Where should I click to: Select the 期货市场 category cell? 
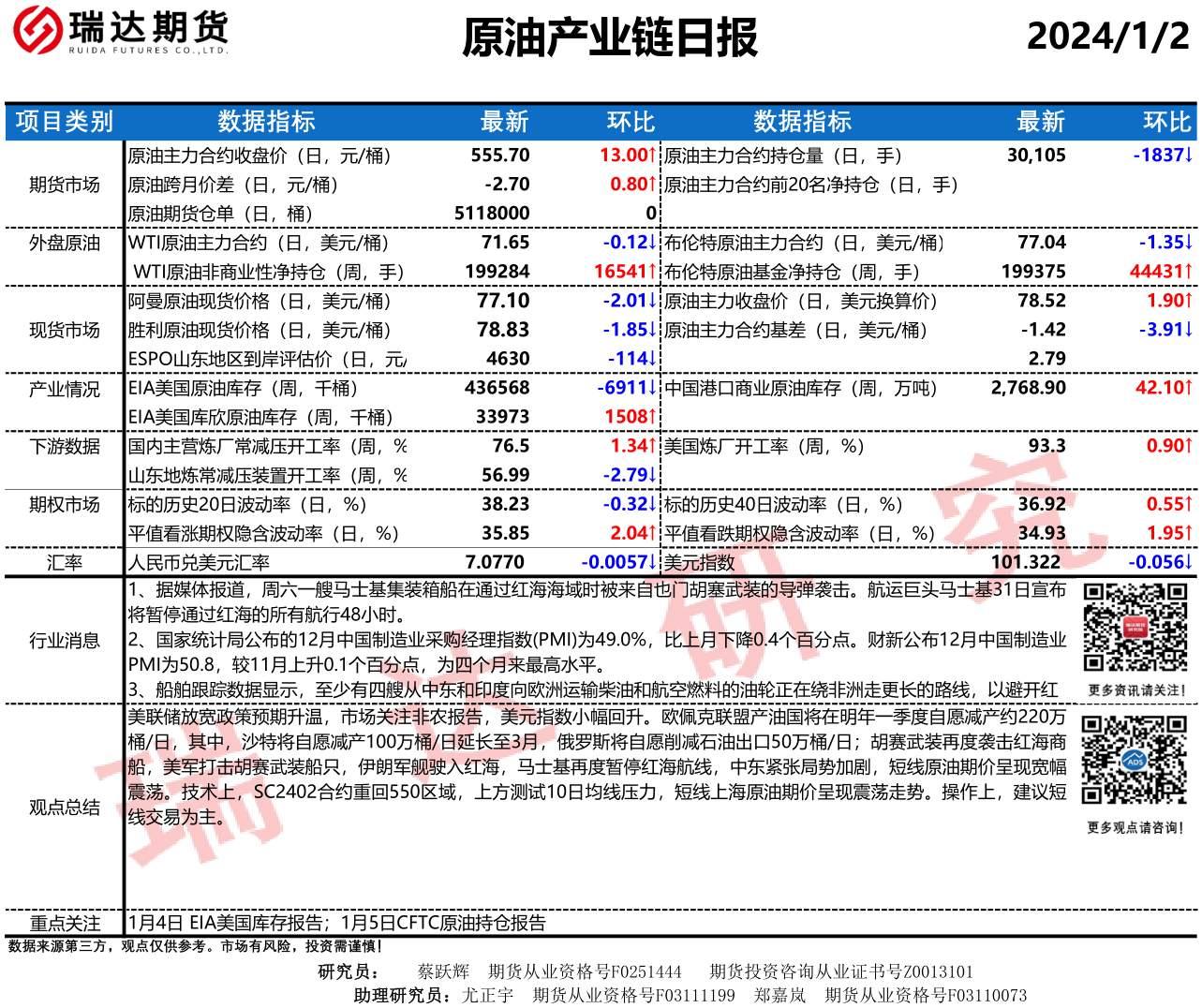tap(64, 185)
